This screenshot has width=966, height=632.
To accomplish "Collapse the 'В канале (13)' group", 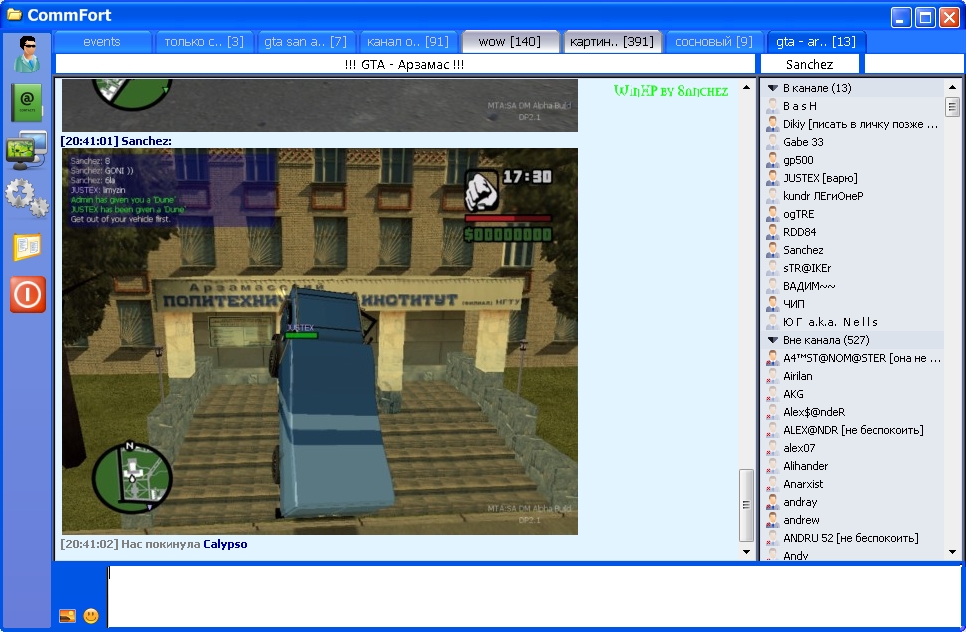I will coord(773,89).
